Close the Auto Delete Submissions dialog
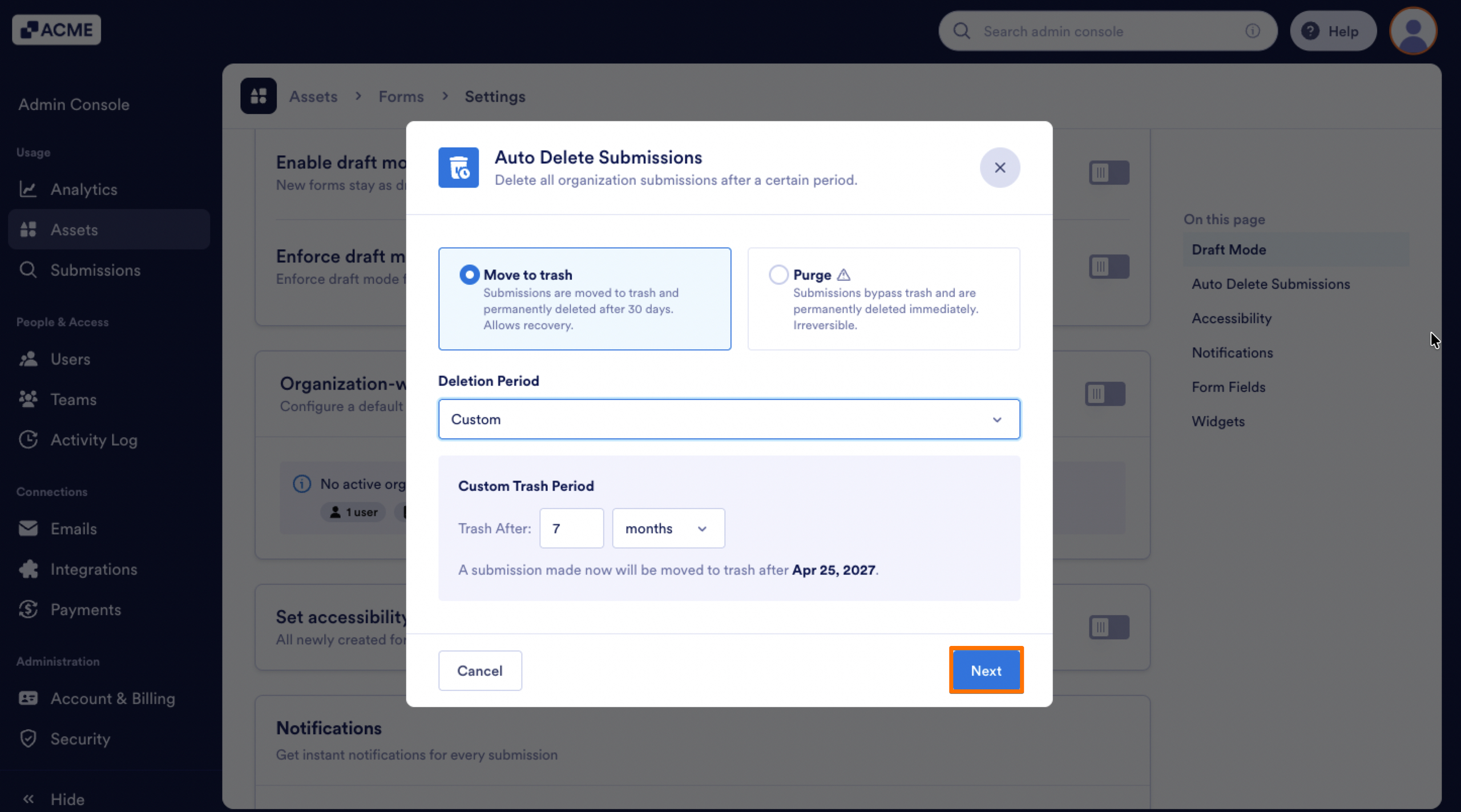Screen dimensions: 1461x812 1000,168
